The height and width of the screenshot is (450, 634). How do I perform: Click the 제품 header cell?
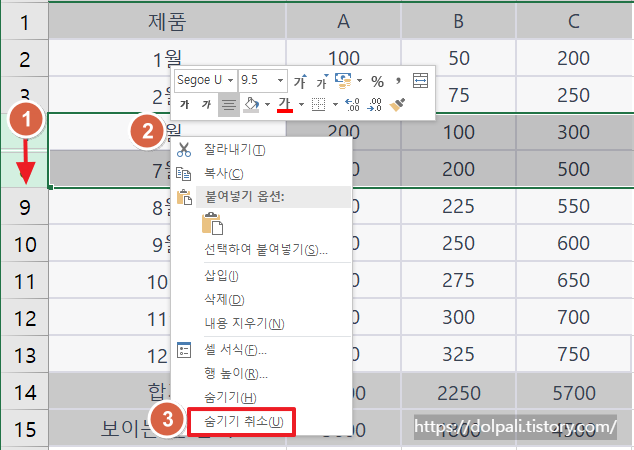(167, 21)
